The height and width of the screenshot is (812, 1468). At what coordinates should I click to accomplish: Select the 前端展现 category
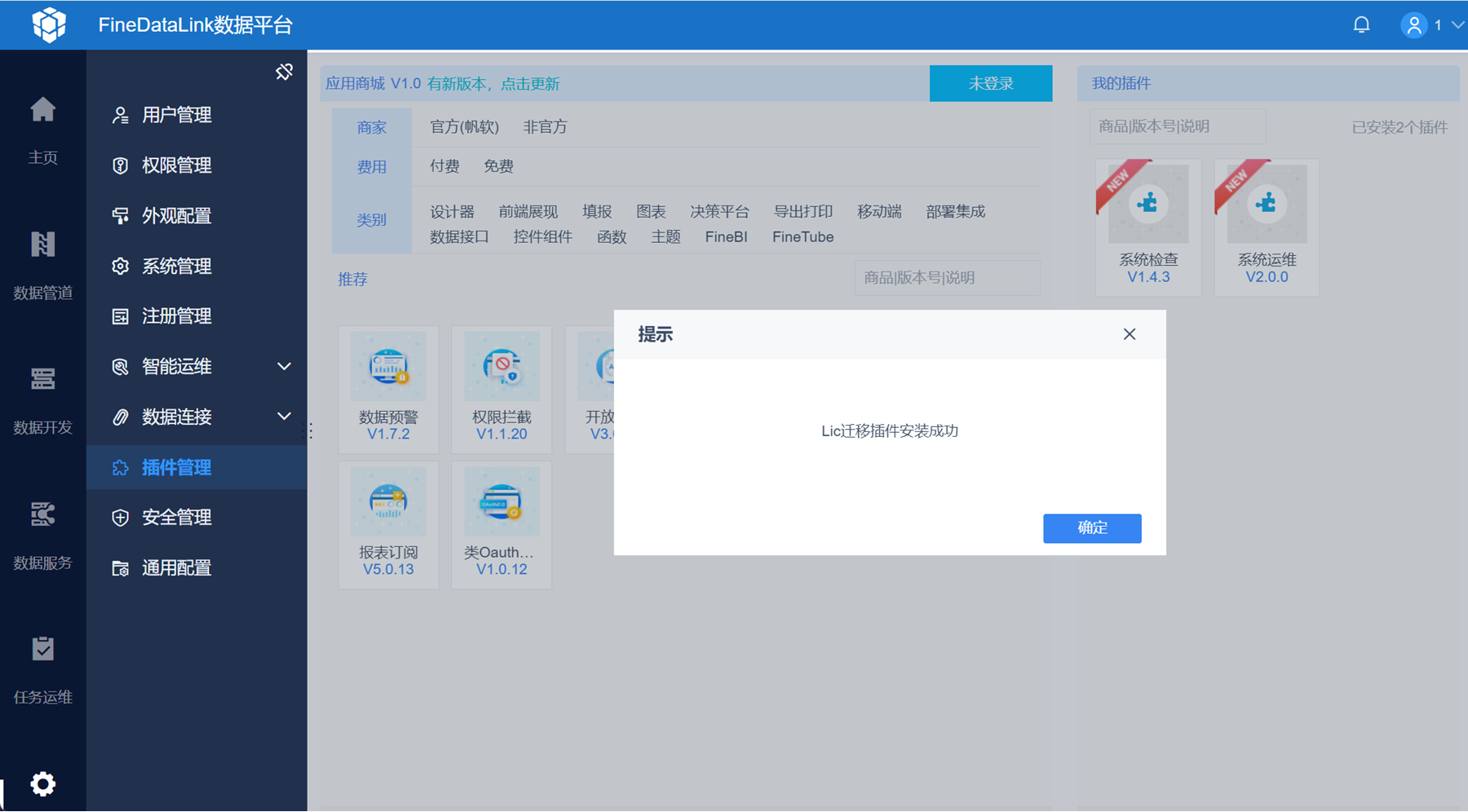coord(528,212)
